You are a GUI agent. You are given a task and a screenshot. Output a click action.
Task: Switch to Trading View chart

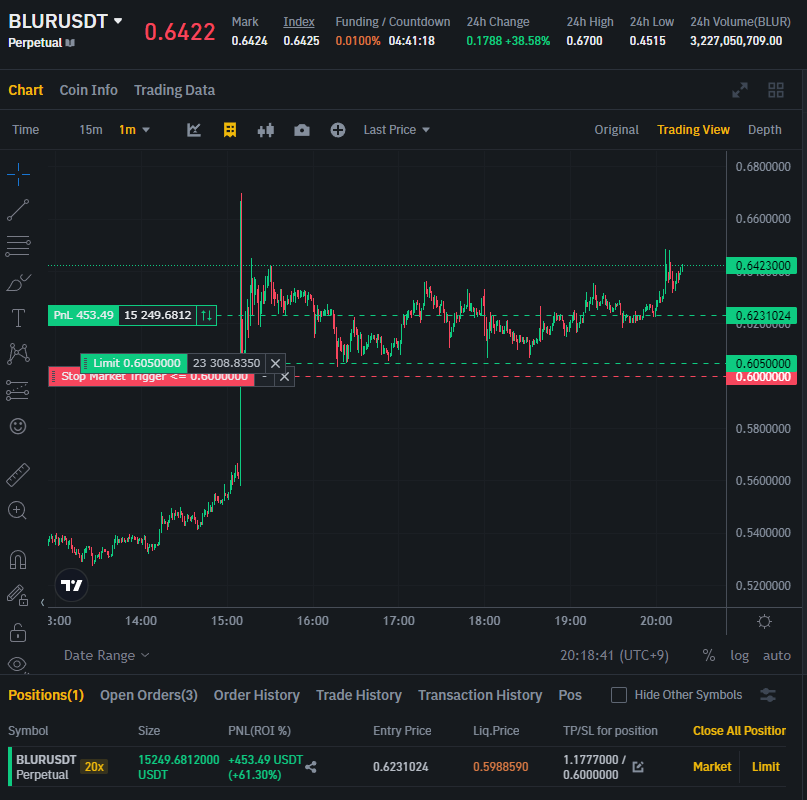pyautogui.click(x=693, y=130)
